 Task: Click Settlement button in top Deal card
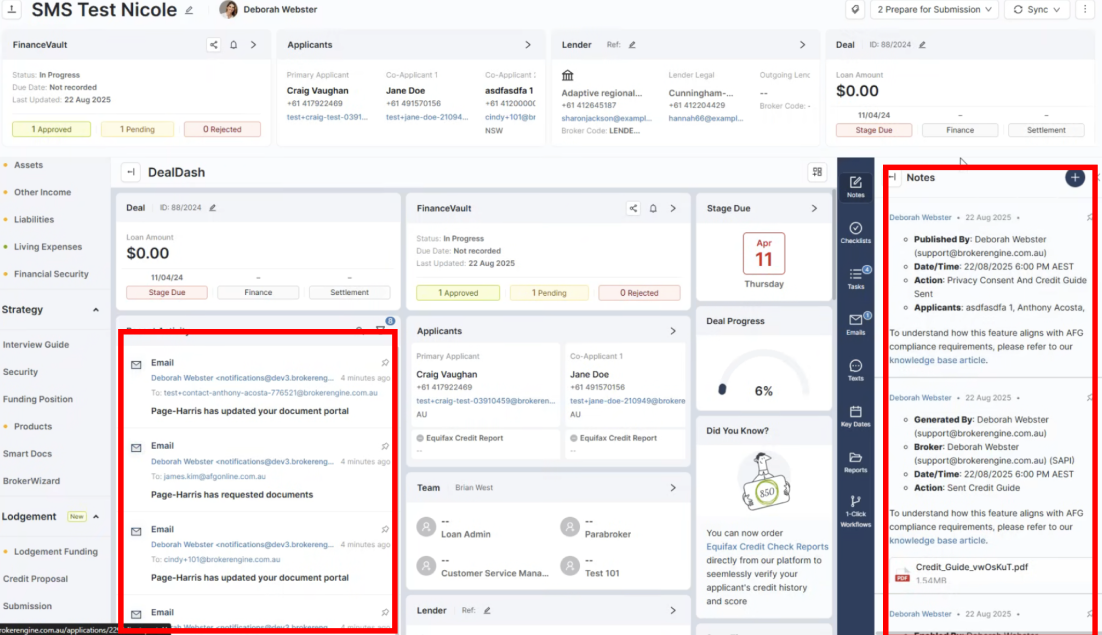(x=1046, y=130)
